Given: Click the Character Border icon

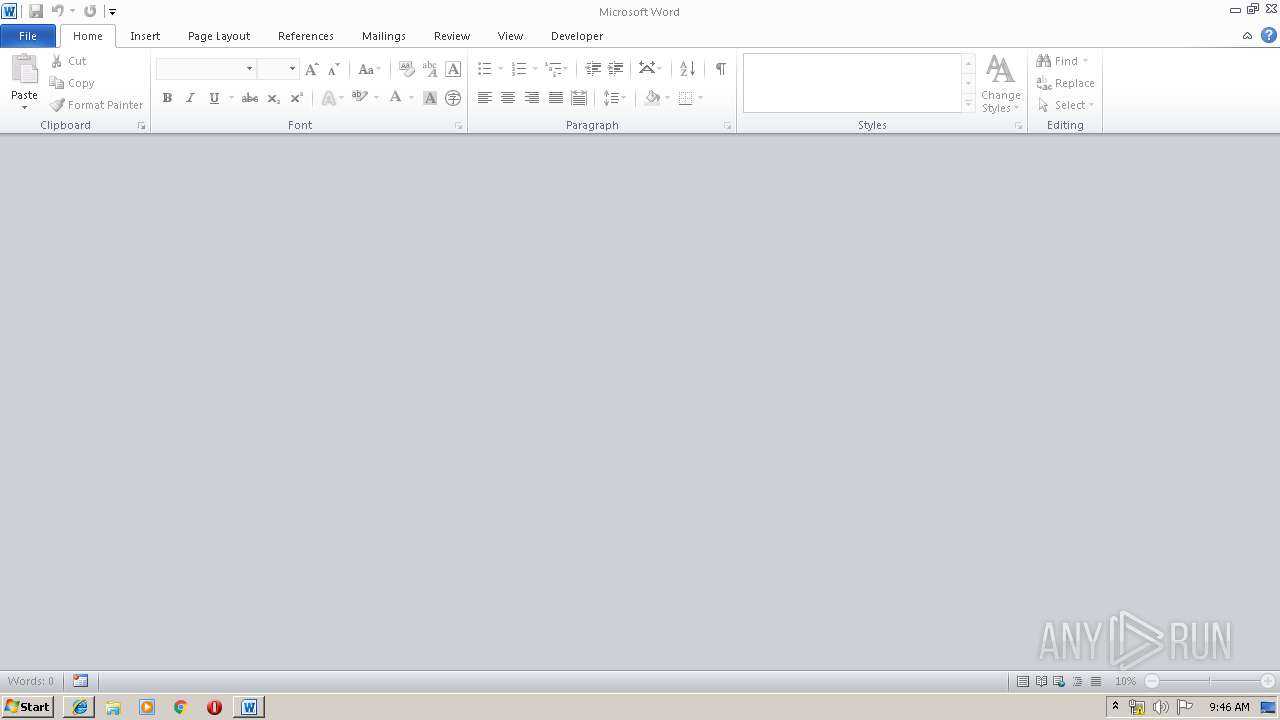Looking at the screenshot, I should [x=453, y=69].
